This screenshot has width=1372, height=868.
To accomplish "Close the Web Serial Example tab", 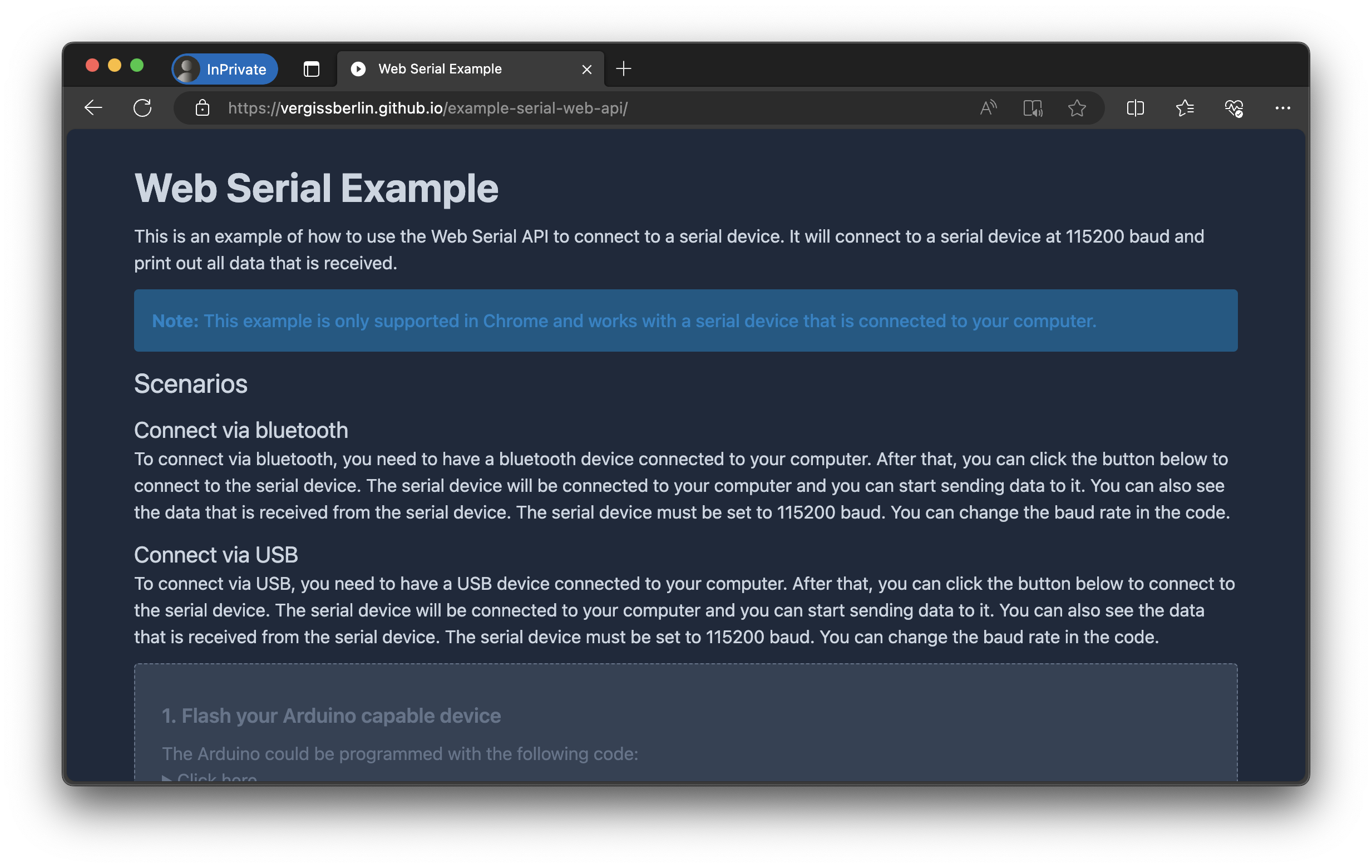I will (586, 70).
